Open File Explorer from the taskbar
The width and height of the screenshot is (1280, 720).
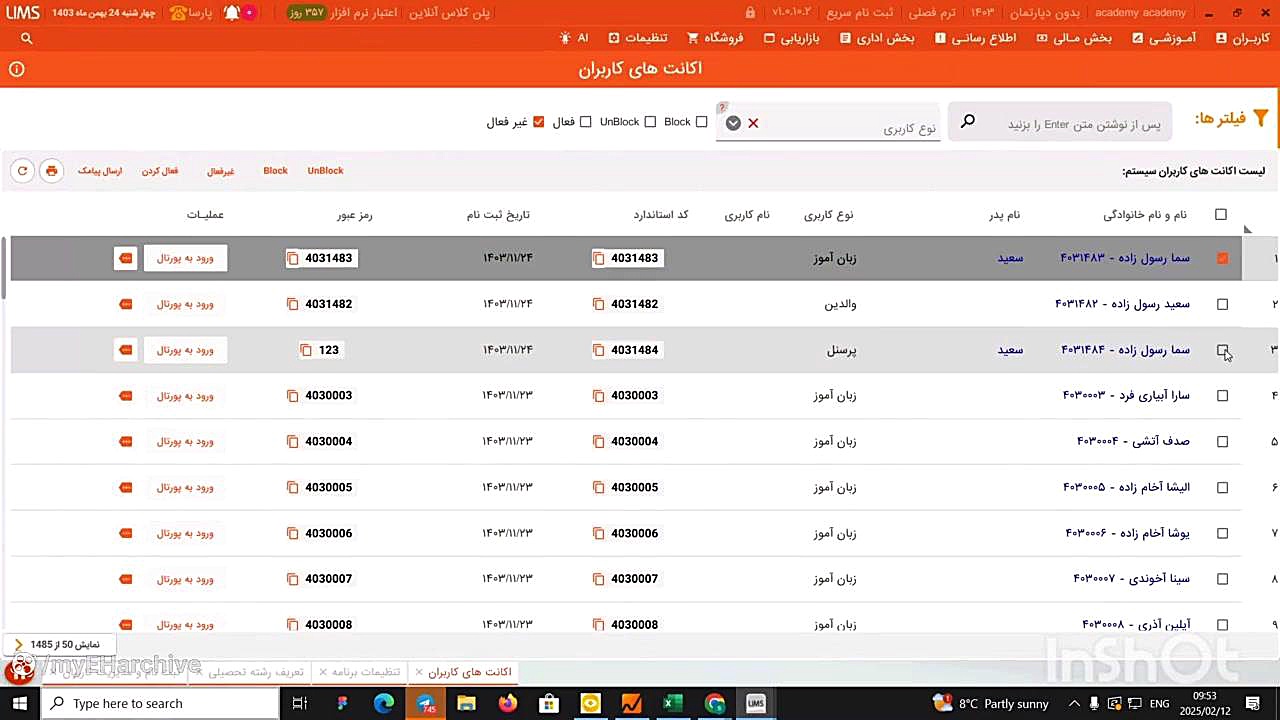click(466, 704)
